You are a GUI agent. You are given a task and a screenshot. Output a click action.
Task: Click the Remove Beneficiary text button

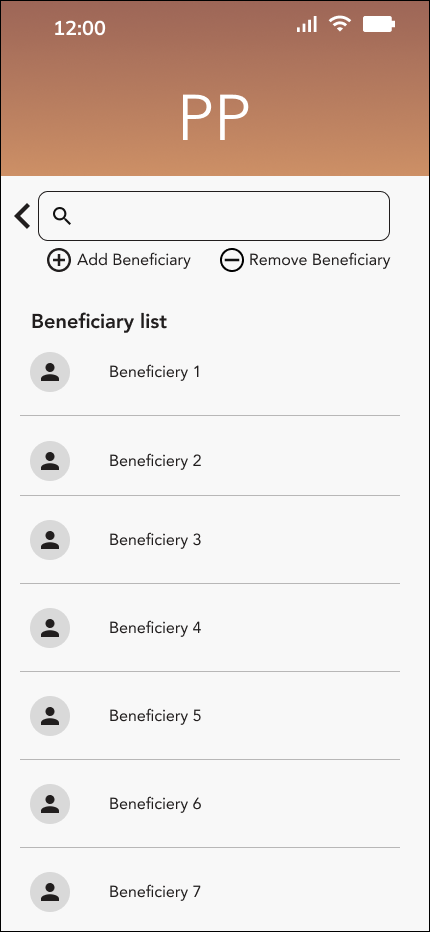coord(319,260)
